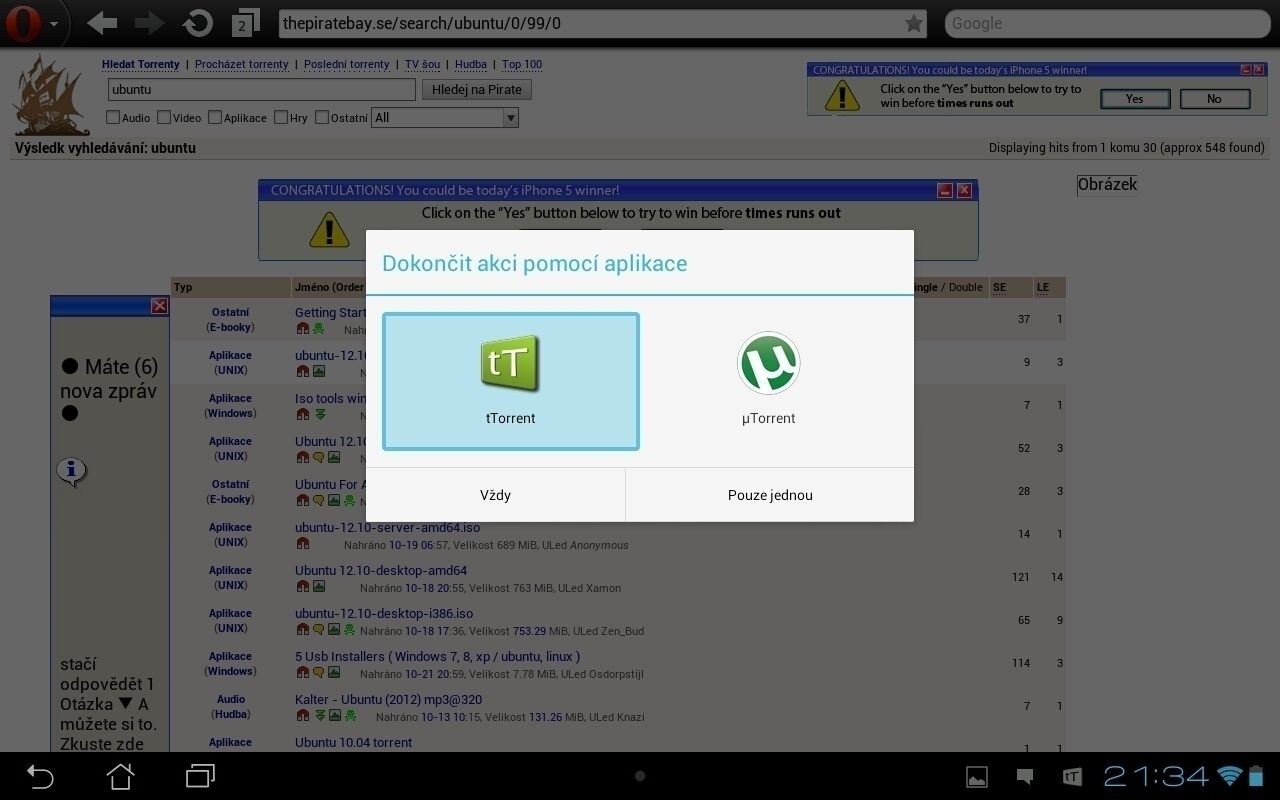Choose the tTorrent app icon
Screen dimensions: 1280x800
[x=510, y=363]
